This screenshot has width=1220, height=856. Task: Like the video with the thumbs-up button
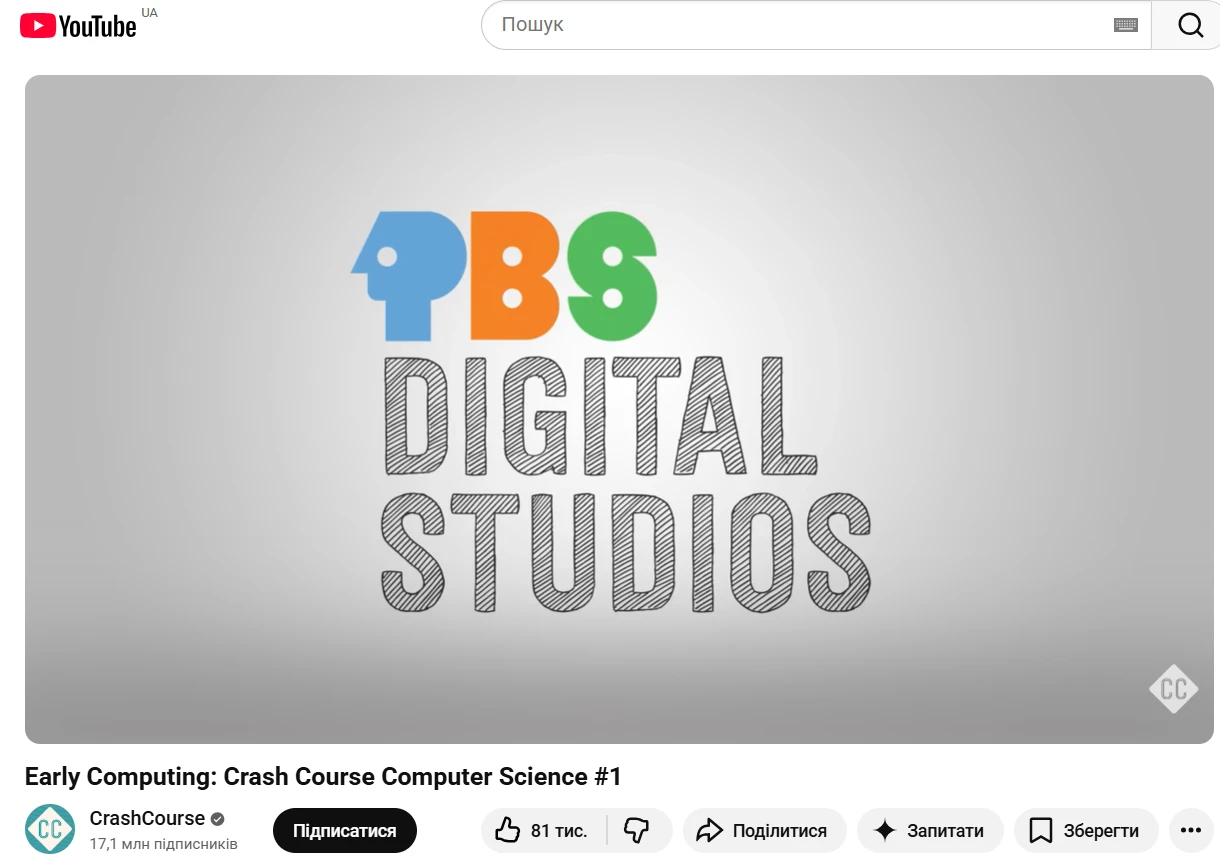click(x=545, y=831)
